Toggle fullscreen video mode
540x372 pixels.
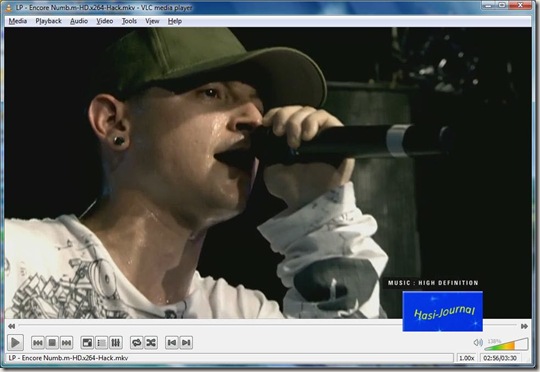click(87, 343)
